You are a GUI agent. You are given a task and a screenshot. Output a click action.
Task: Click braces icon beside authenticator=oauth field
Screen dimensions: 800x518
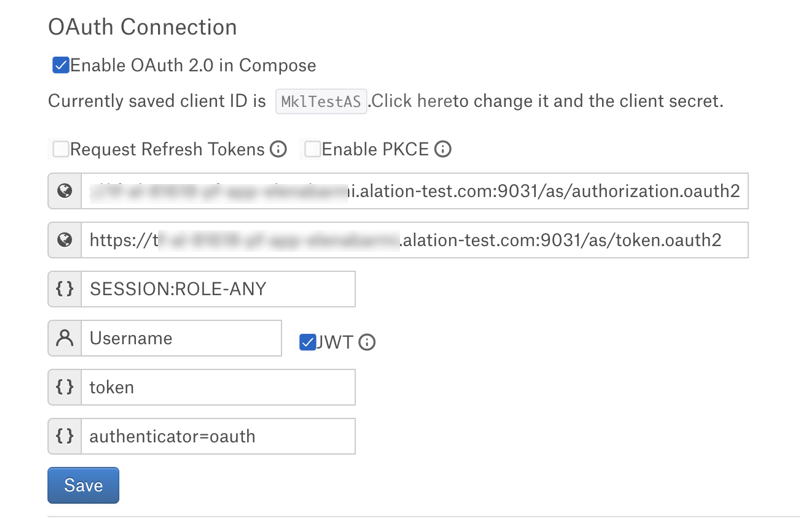tap(65, 436)
